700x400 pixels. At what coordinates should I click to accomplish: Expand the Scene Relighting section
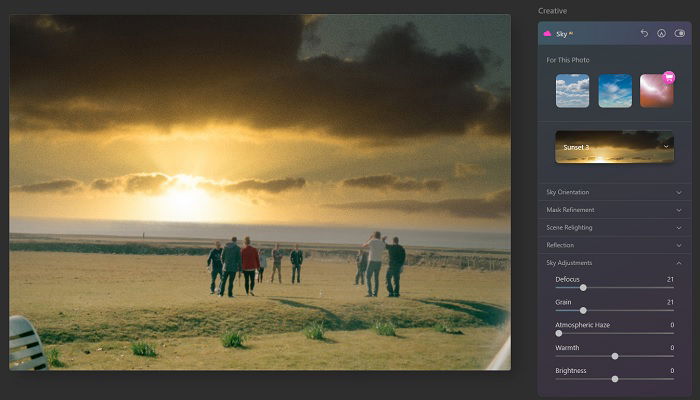614,227
